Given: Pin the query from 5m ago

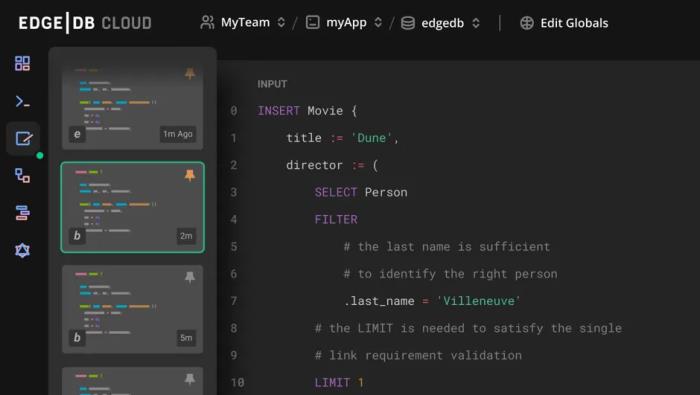Looking at the screenshot, I should tap(190, 277).
